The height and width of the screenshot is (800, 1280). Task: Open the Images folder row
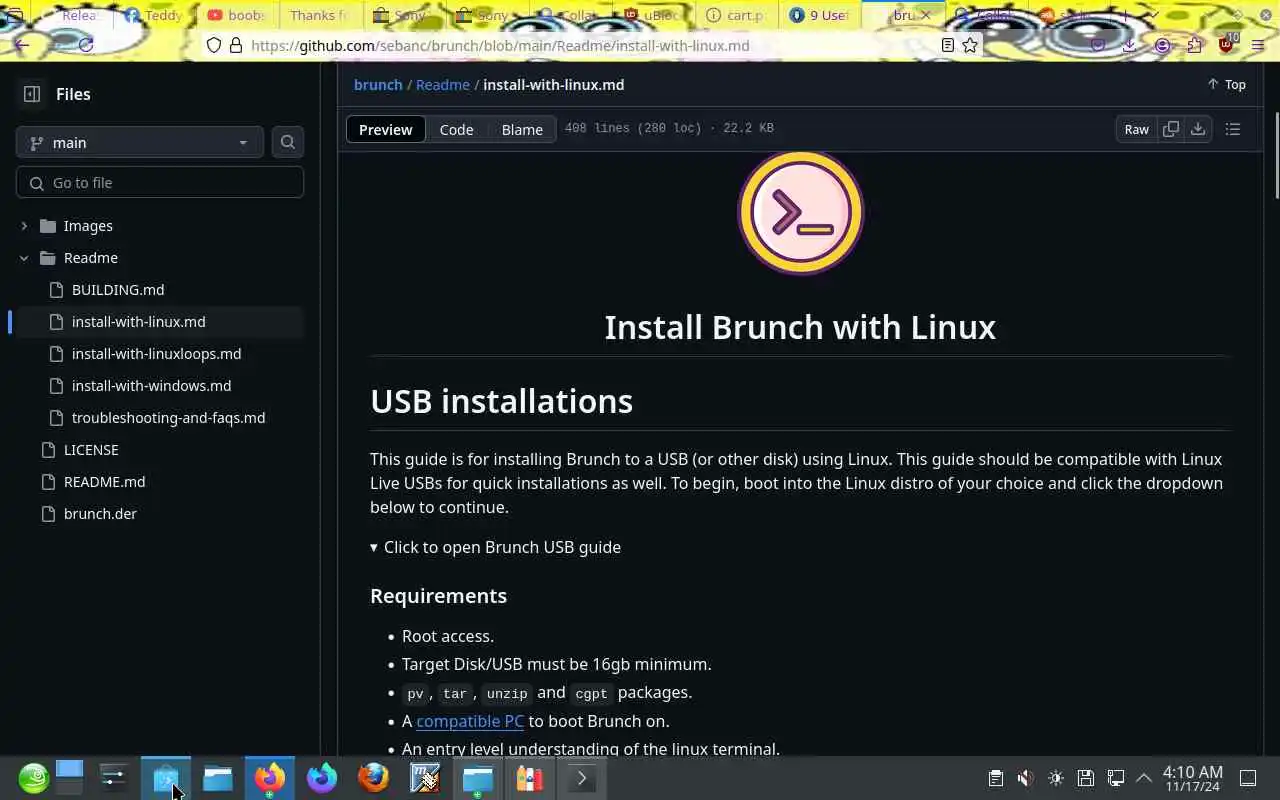click(160, 226)
